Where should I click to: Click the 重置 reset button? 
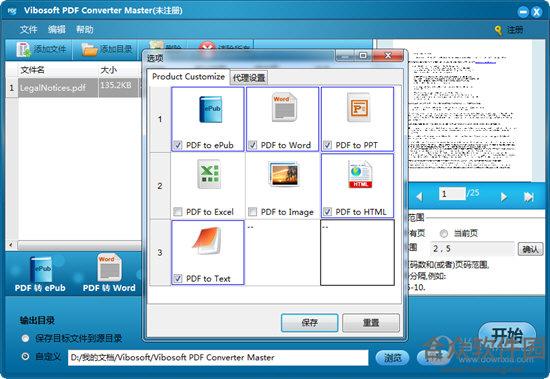pyautogui.click(x=371, y=323)
